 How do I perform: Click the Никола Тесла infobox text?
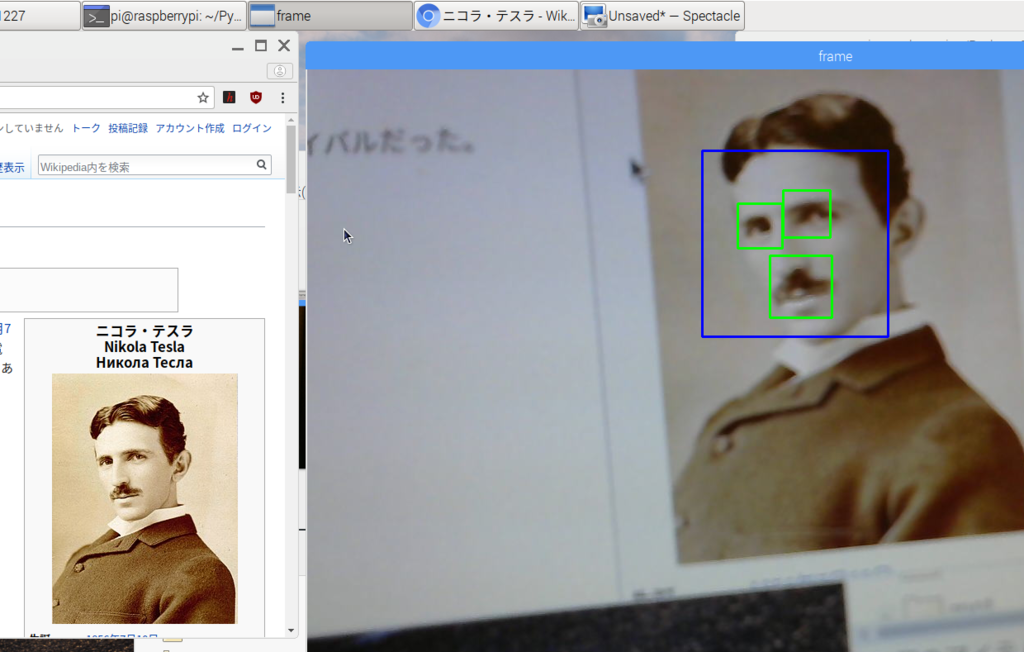coord(144,363)
